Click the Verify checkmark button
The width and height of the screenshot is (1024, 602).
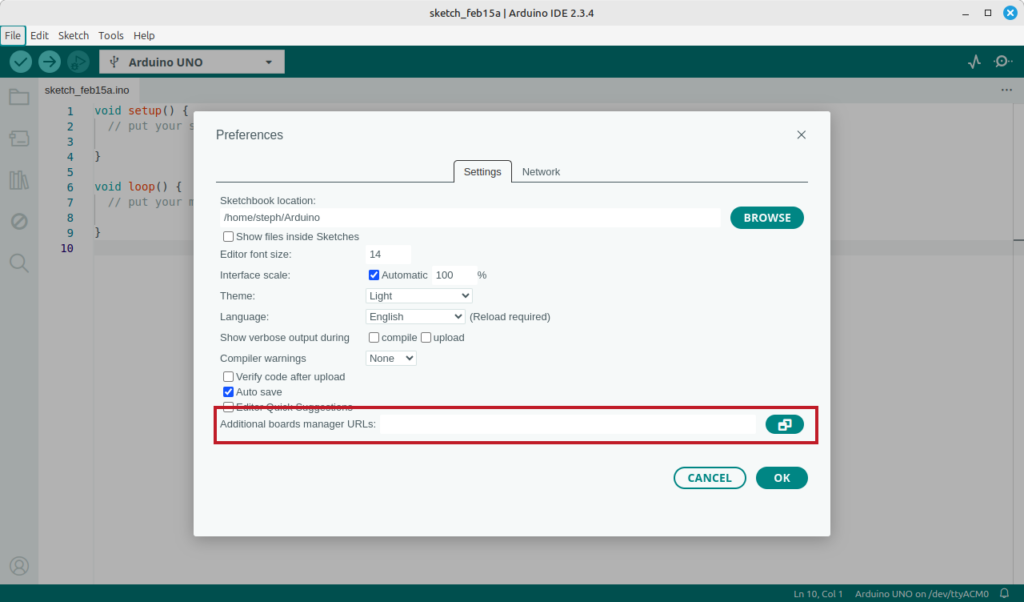pos(20,62)
